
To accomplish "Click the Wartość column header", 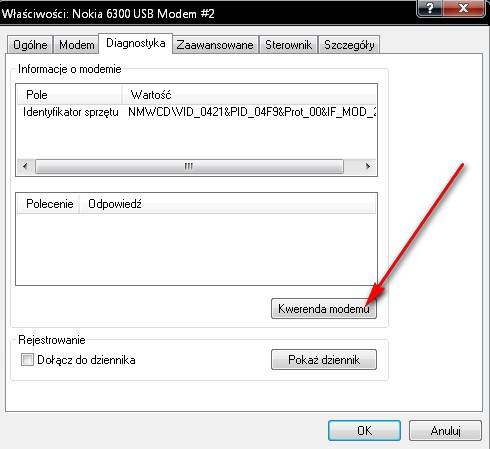I will [249, 95].
